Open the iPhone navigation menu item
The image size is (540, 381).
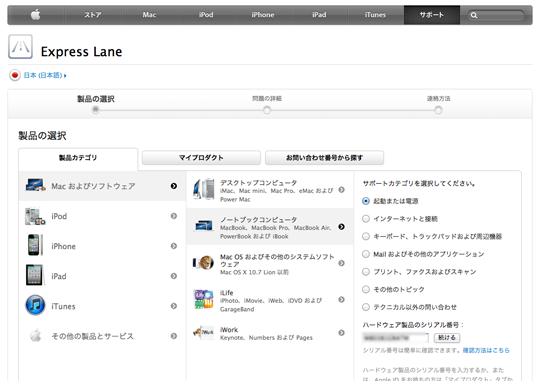[x=263, y=15]
